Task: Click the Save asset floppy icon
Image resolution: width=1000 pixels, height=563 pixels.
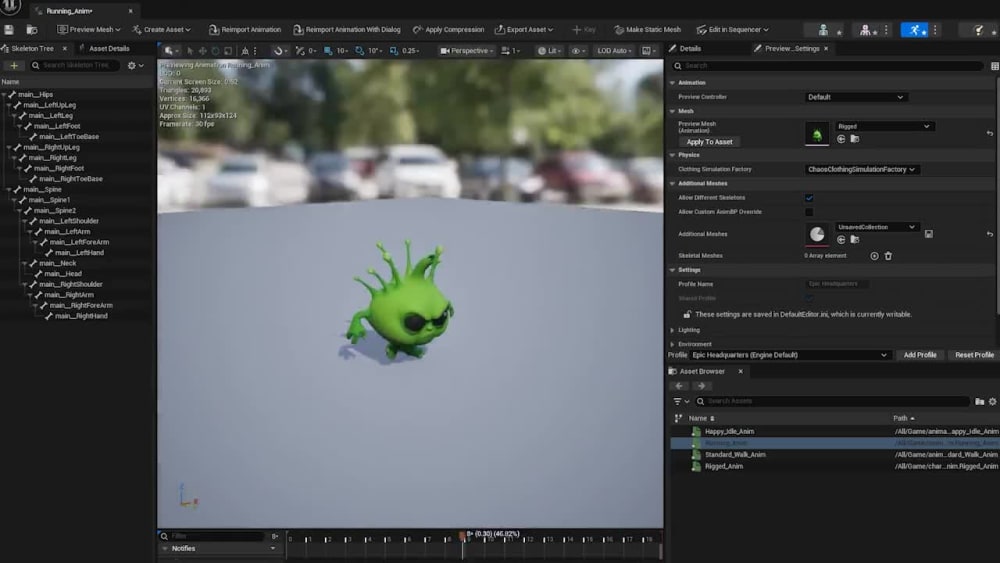Action: coord(9,29)
